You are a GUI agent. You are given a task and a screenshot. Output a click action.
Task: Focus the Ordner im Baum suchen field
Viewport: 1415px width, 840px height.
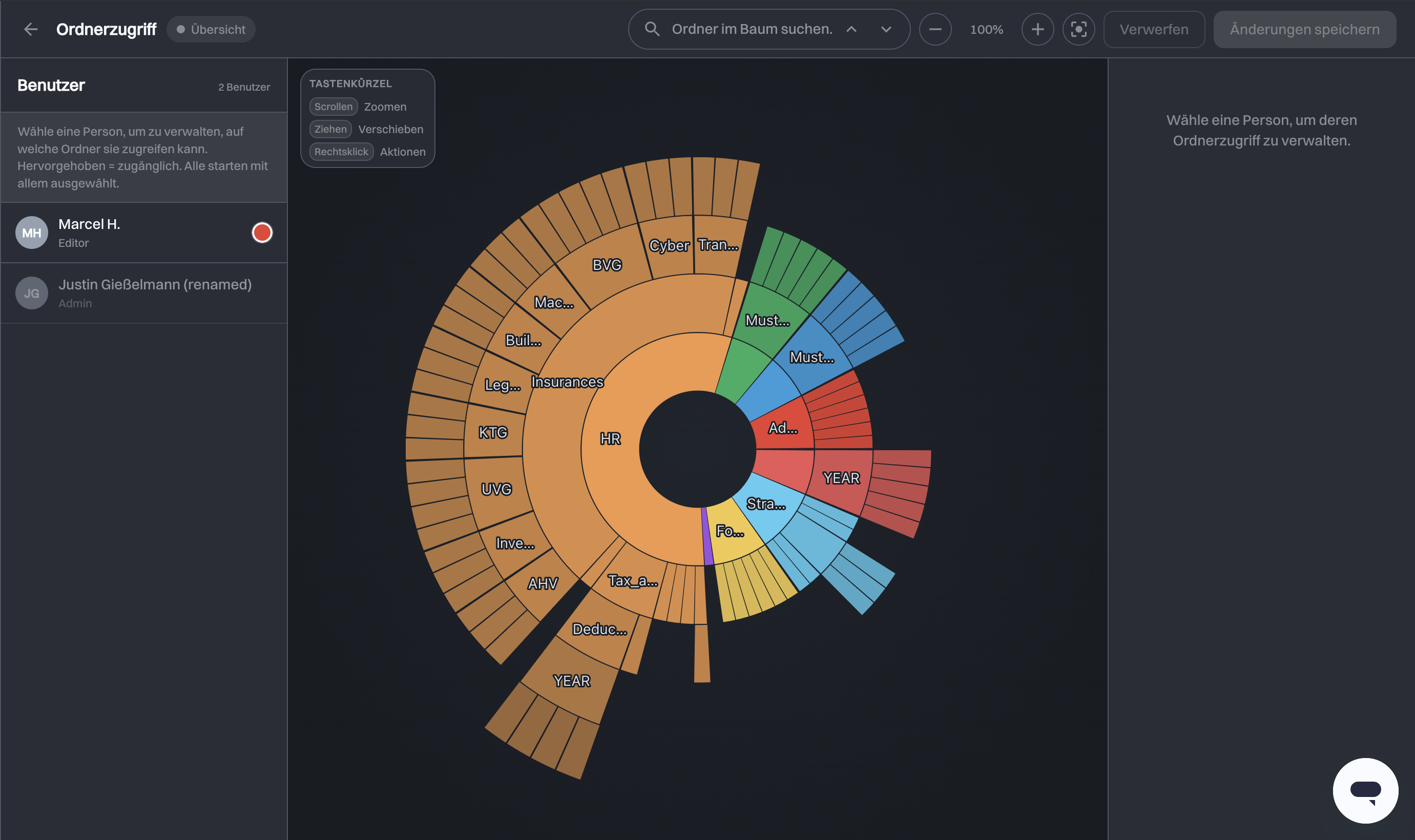[752, 29]
